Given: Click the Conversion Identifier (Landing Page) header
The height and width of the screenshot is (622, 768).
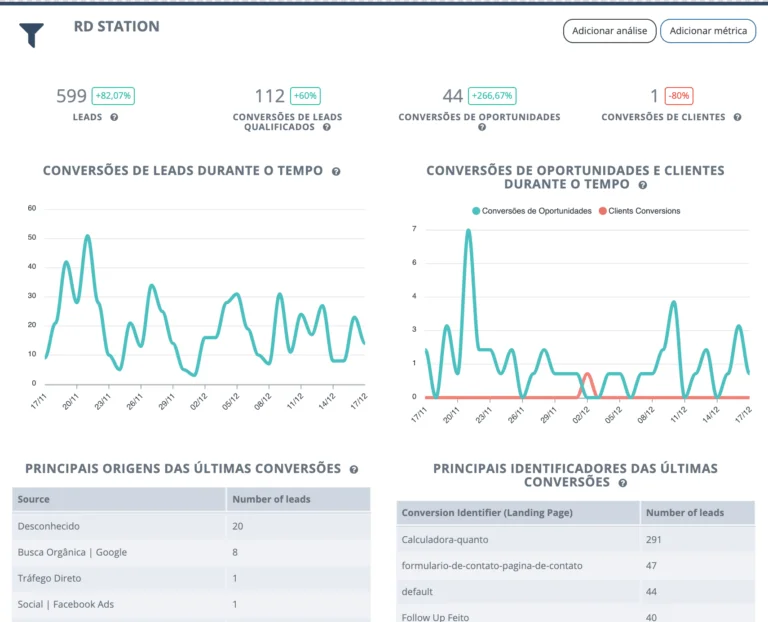Looking at the screenshot, I should pyautogui.click(x=518, y=512).
